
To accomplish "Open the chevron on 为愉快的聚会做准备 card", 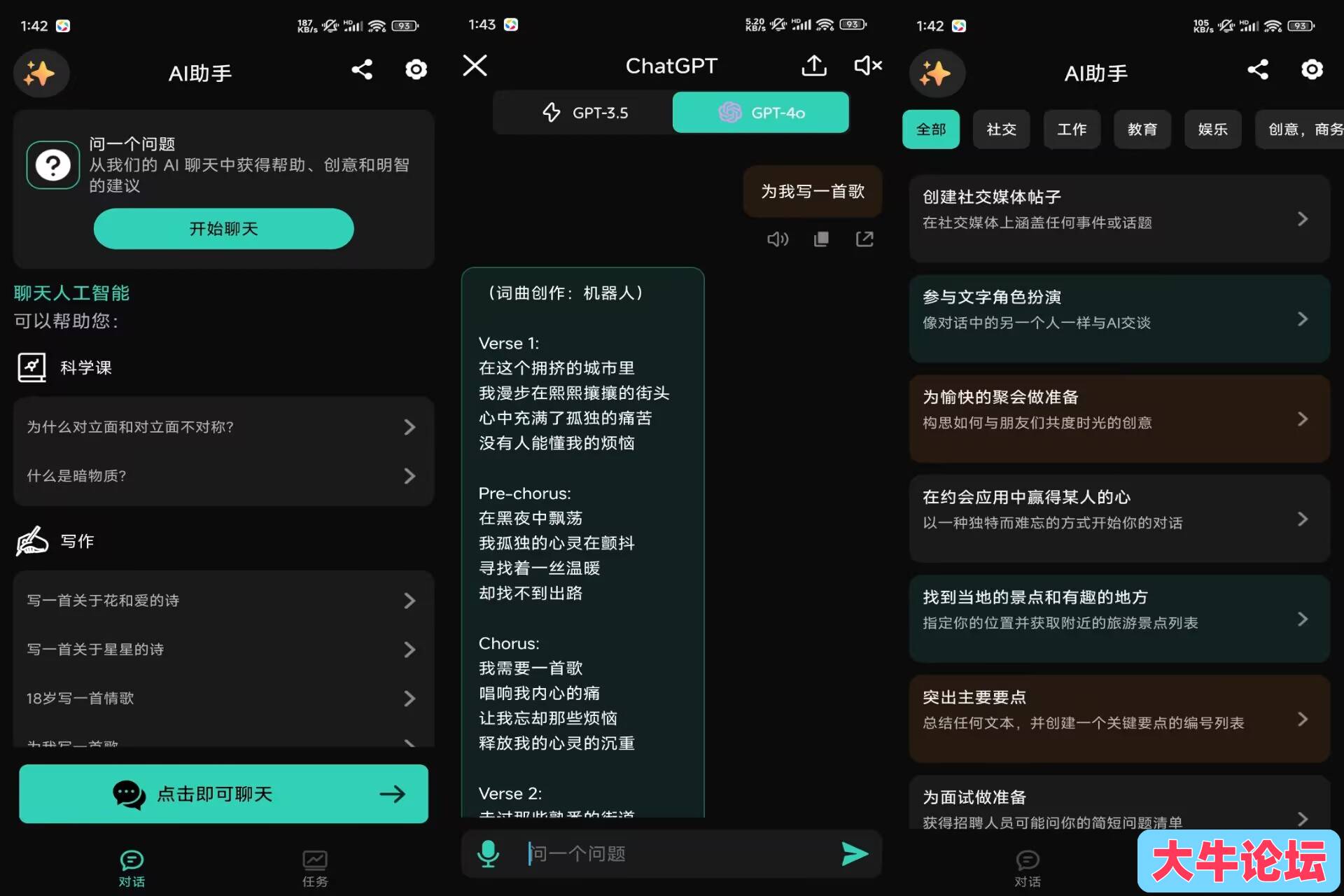I will [1302, 419].
